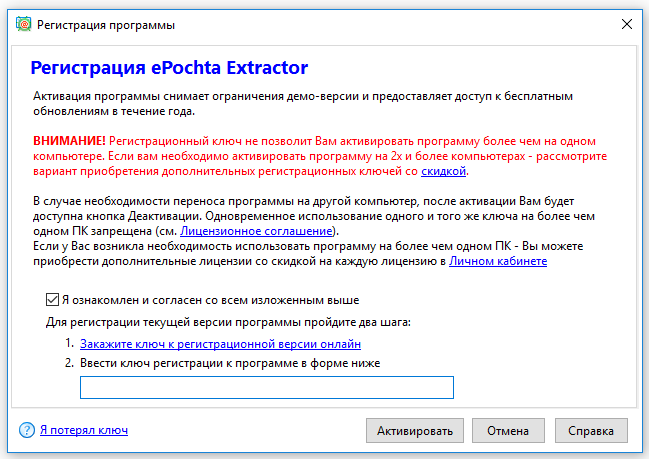Click the heading "Регистрация ePochta Extractor"
The width and height of the screenshot is (649, 459).
pos(169,67)
